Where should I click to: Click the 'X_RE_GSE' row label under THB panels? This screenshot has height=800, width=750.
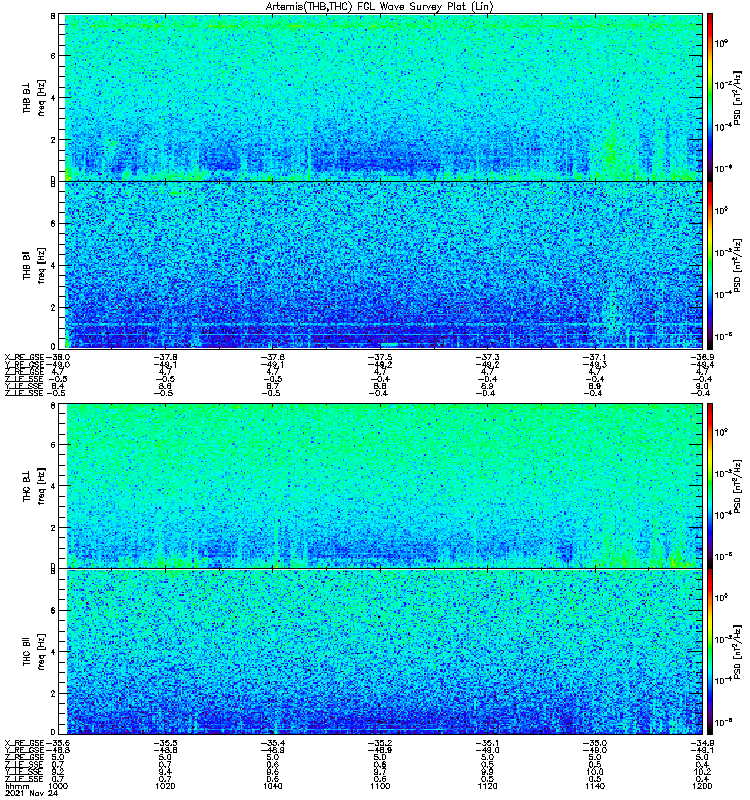[x=24, y=358]
